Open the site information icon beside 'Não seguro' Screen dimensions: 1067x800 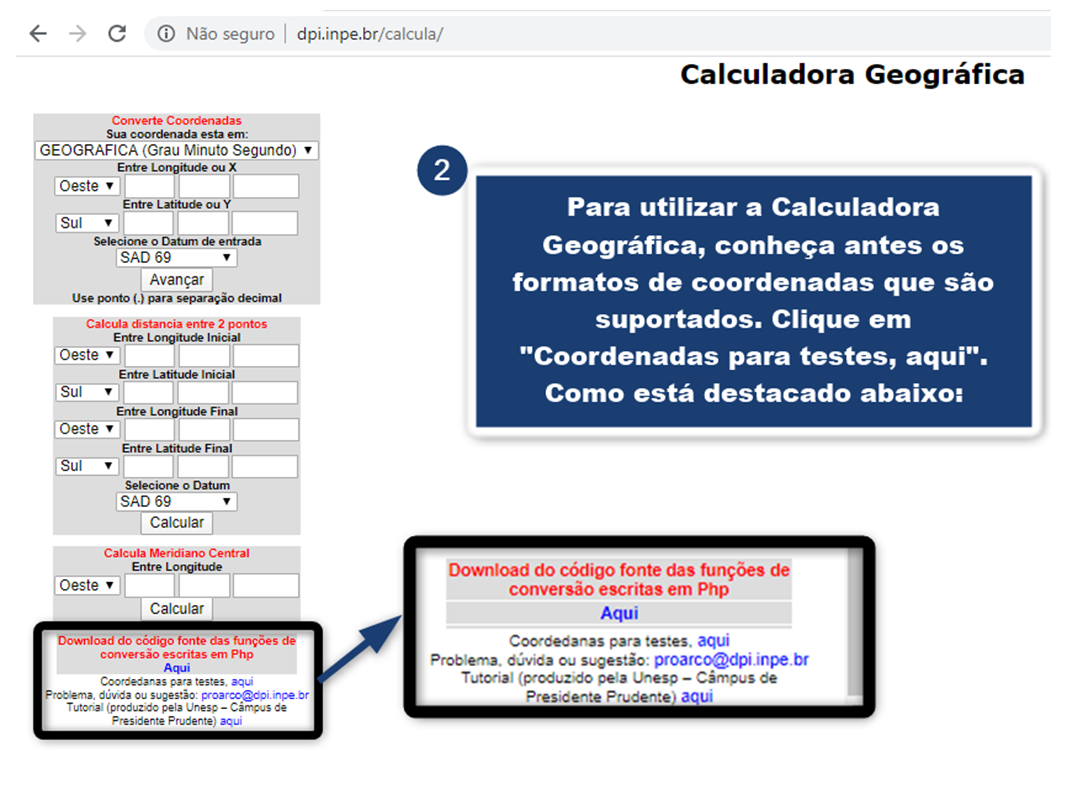(166, 33)
